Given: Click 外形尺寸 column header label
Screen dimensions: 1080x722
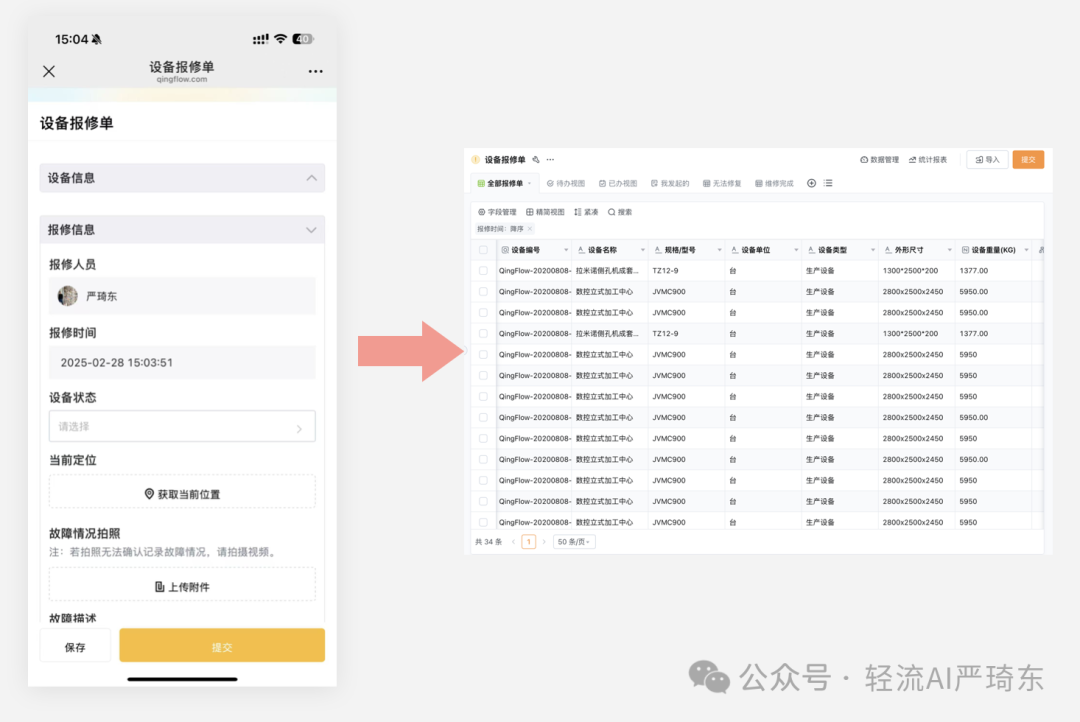Looking at the screenshot, I should pyautogui.click(x=909, y=250).
